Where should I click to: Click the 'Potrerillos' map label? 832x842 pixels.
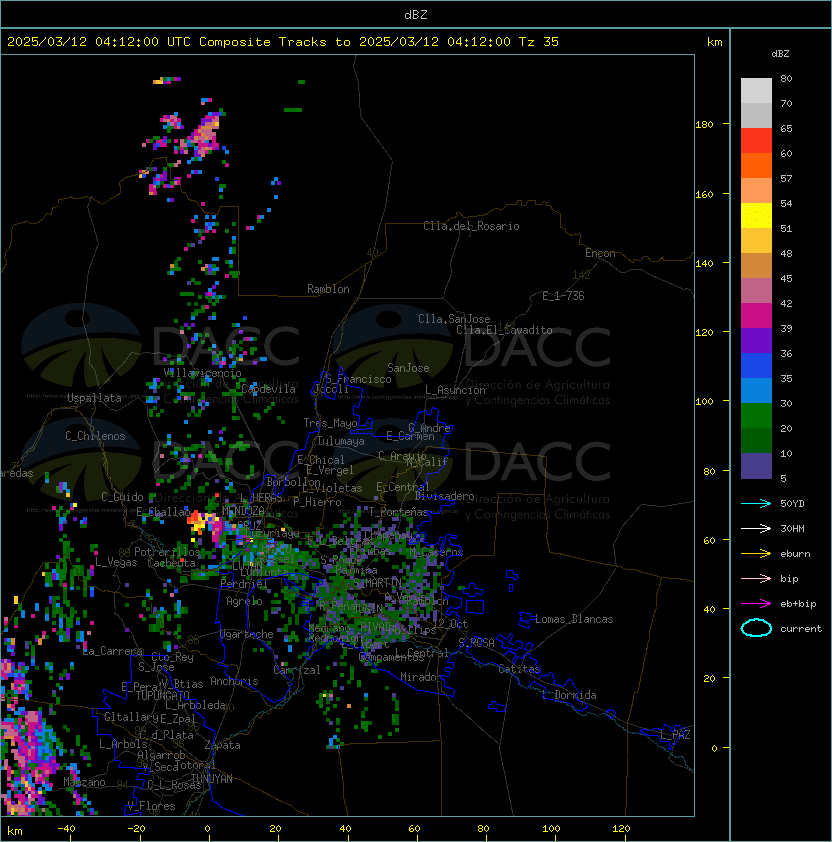point(167,552)
